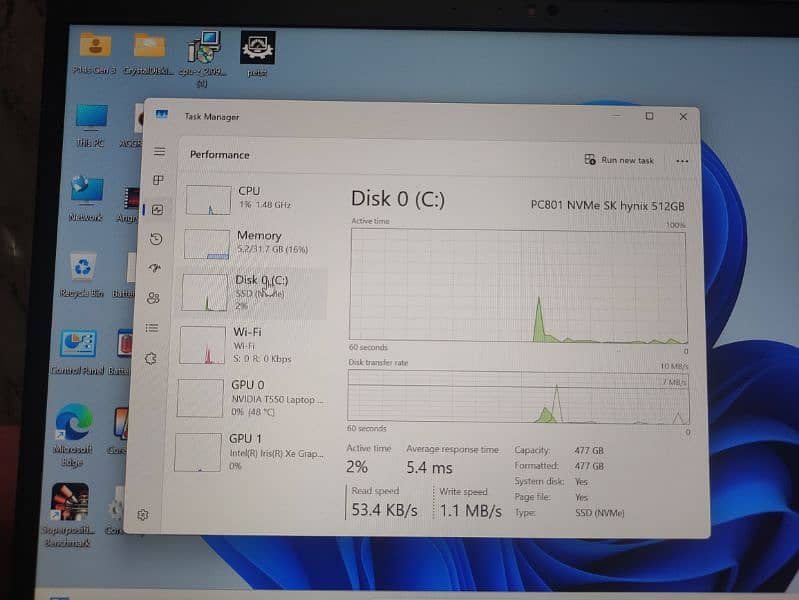Select GPU 1 Intel Iris Xe entry
The width and height of the screenshot is (799, 600).
[x=248, y=452]
